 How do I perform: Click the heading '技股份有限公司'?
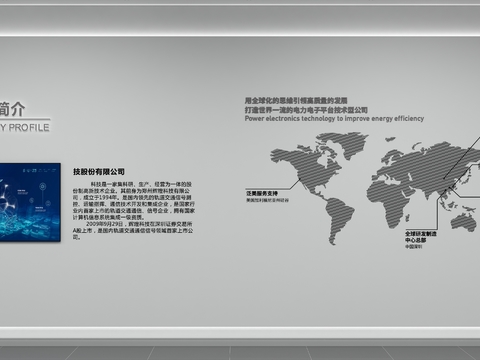click(99, 172)
